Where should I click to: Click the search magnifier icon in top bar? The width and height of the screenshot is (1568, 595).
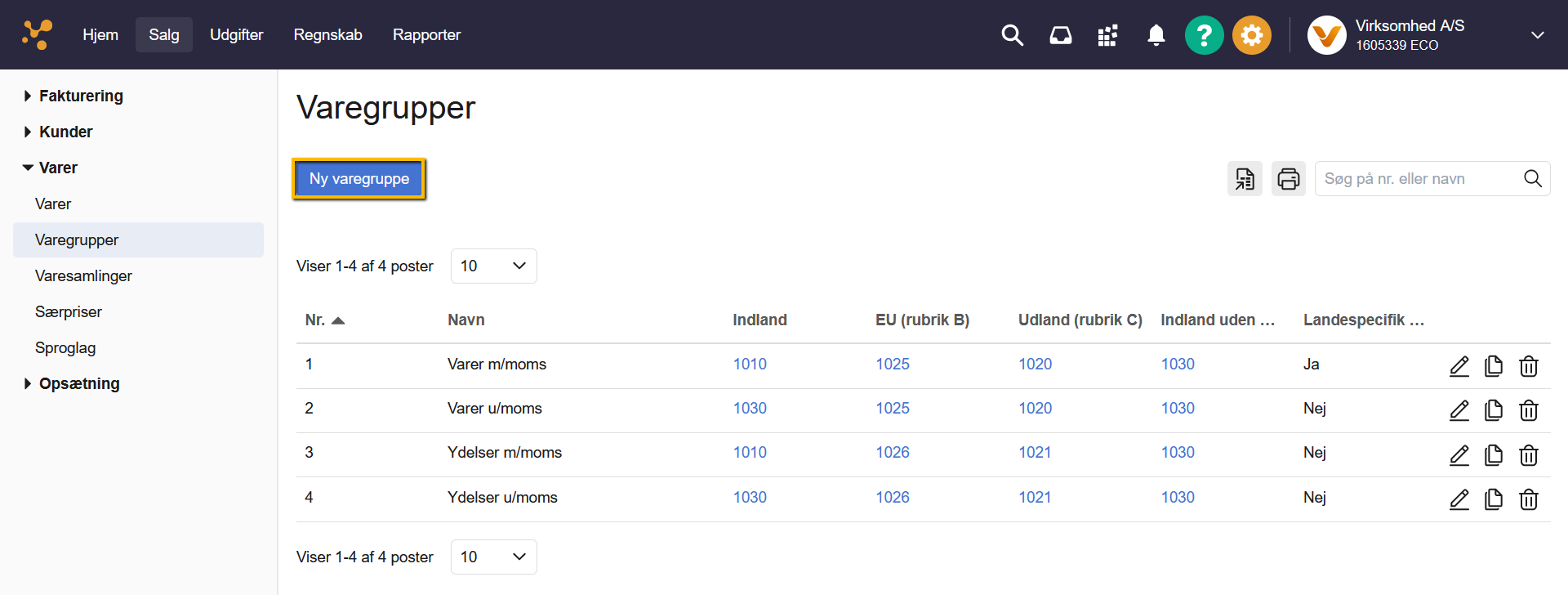pos(1012,35)
